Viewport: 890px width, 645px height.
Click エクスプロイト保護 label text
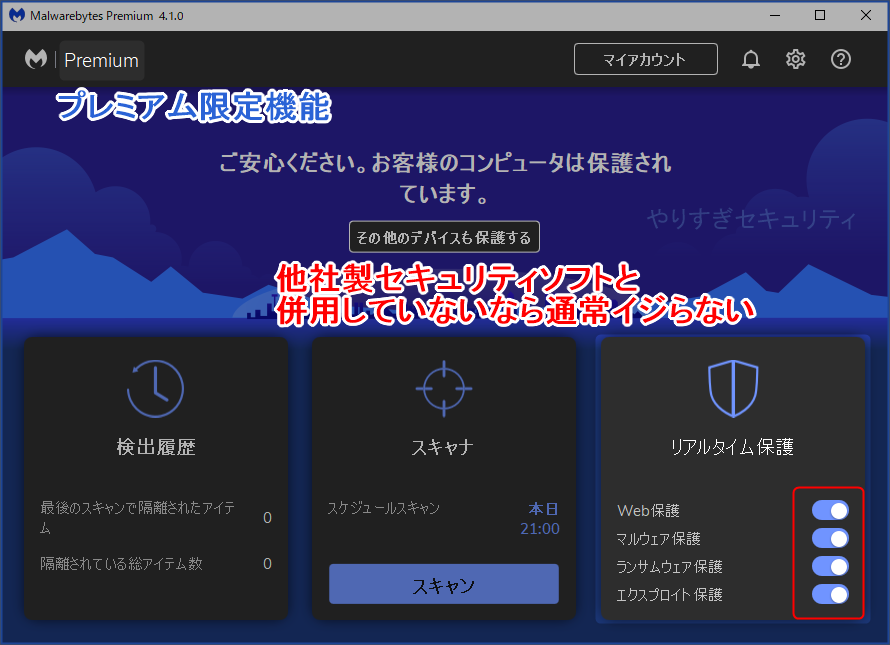pyautogui.click(x=669, y=594)
